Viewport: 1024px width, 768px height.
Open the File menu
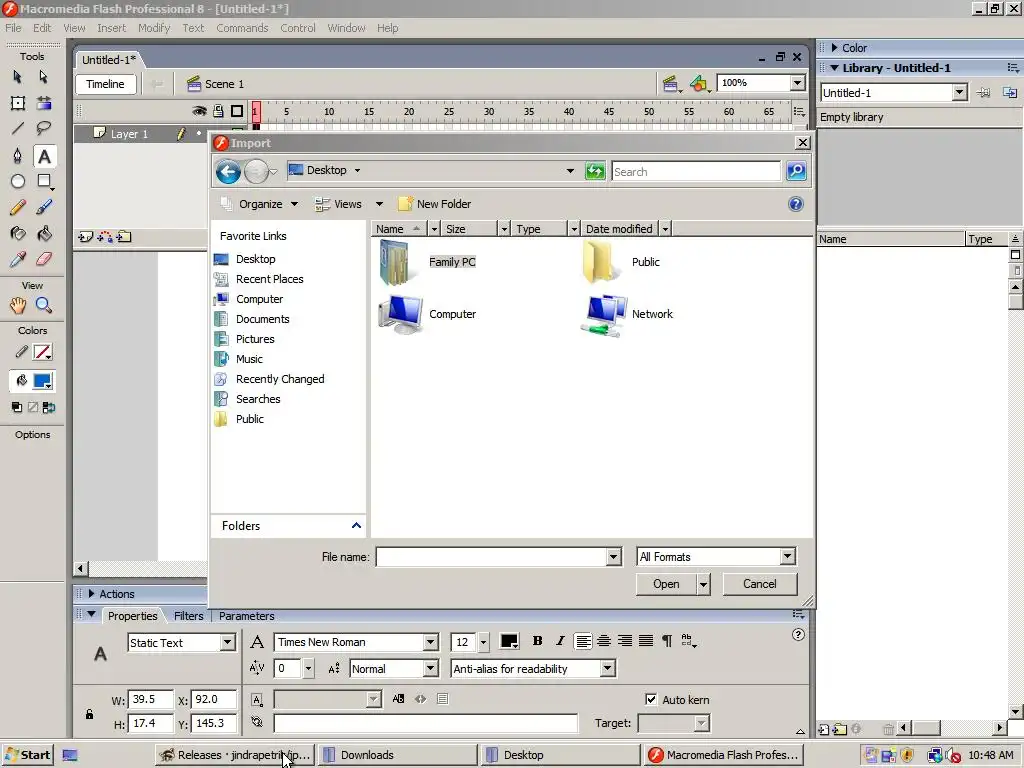tap(13, 28)
